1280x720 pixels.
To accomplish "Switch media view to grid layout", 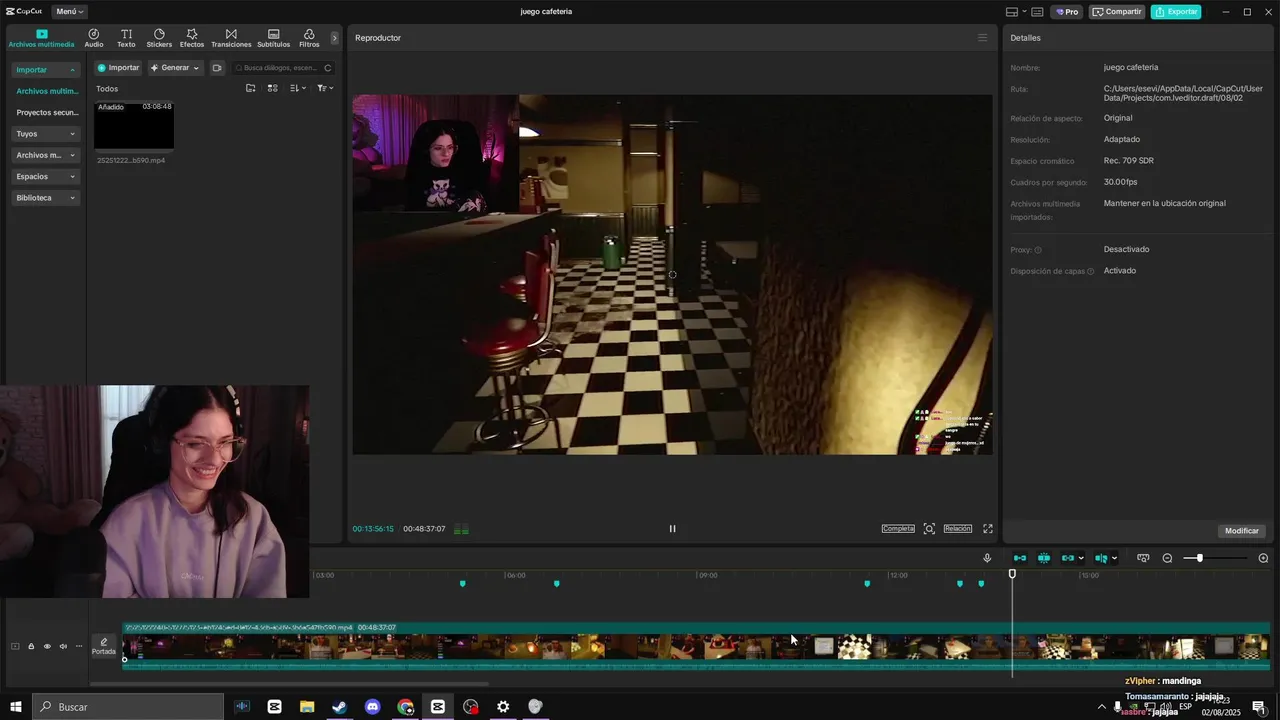I will tap(272, 88).
